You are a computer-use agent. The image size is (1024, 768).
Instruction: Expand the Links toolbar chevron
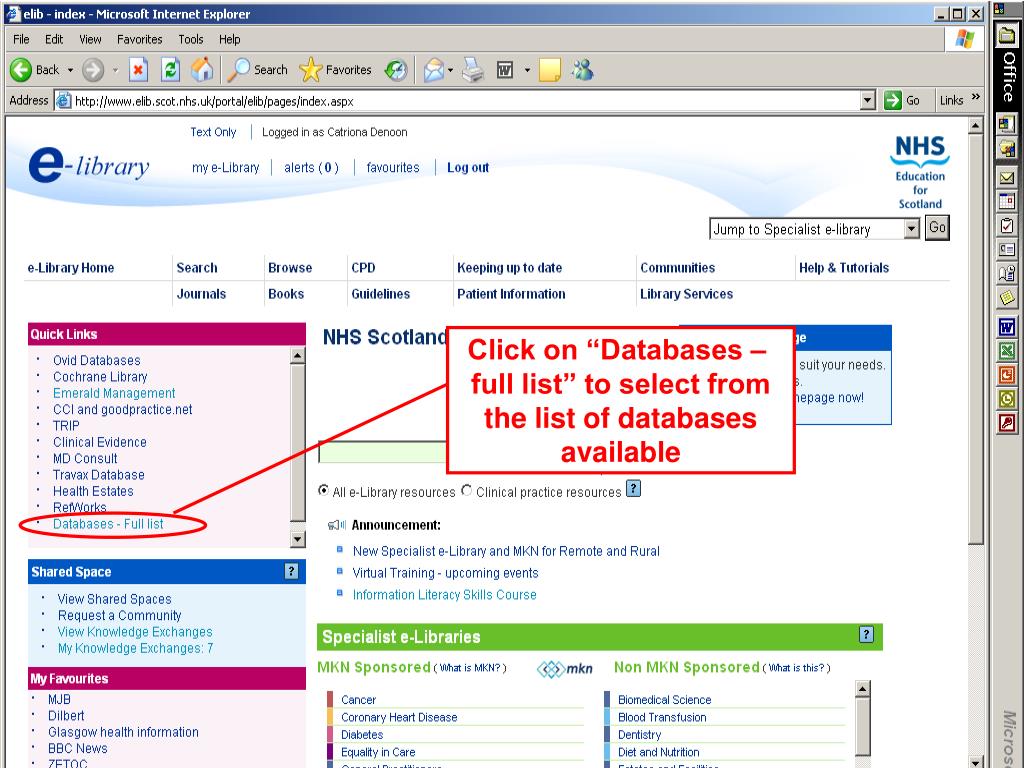(976, 97)
